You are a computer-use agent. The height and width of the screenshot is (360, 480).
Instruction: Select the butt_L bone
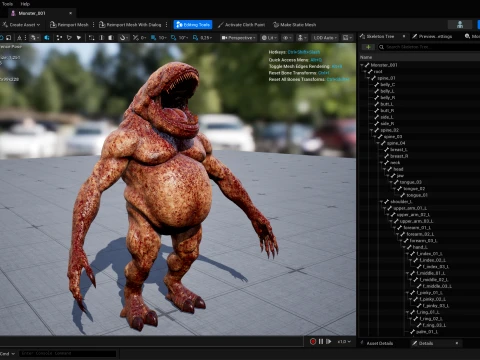[x=387, y=104]
